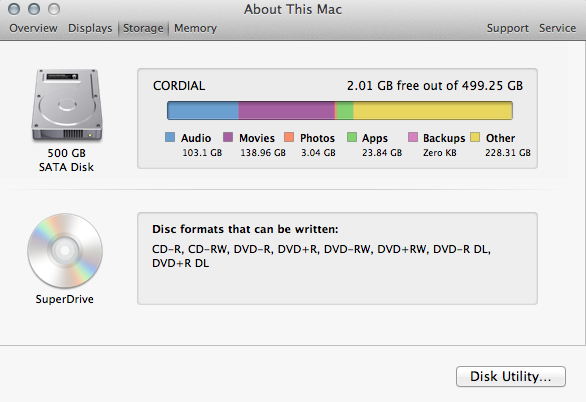Click the blue Audio legend swatch

click(170, 137)
